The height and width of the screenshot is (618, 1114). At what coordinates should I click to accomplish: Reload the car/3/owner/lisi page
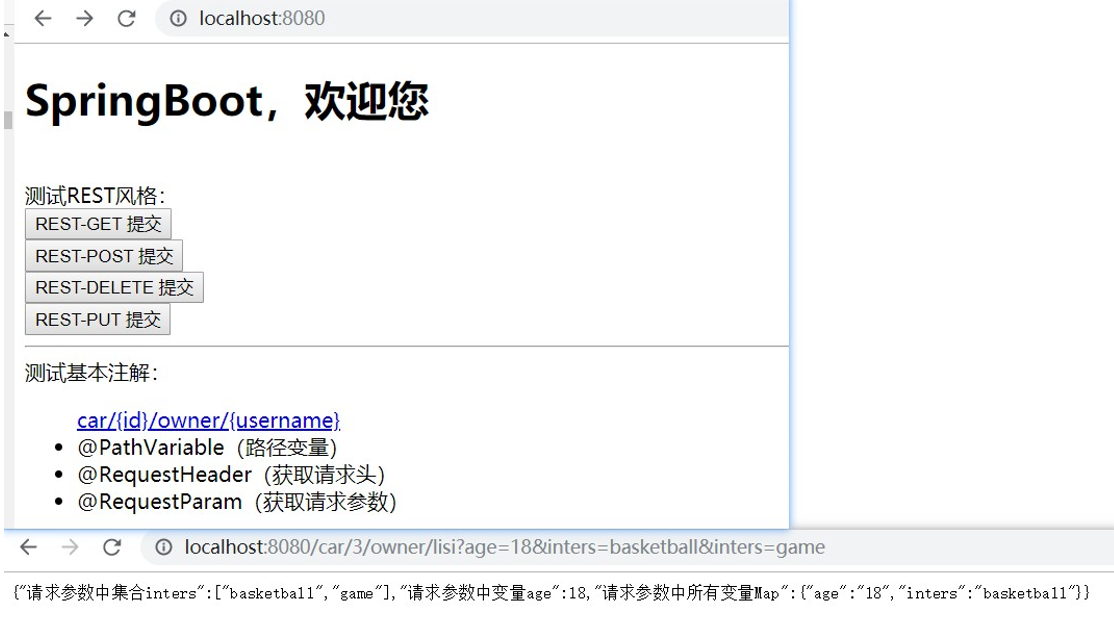112,547
